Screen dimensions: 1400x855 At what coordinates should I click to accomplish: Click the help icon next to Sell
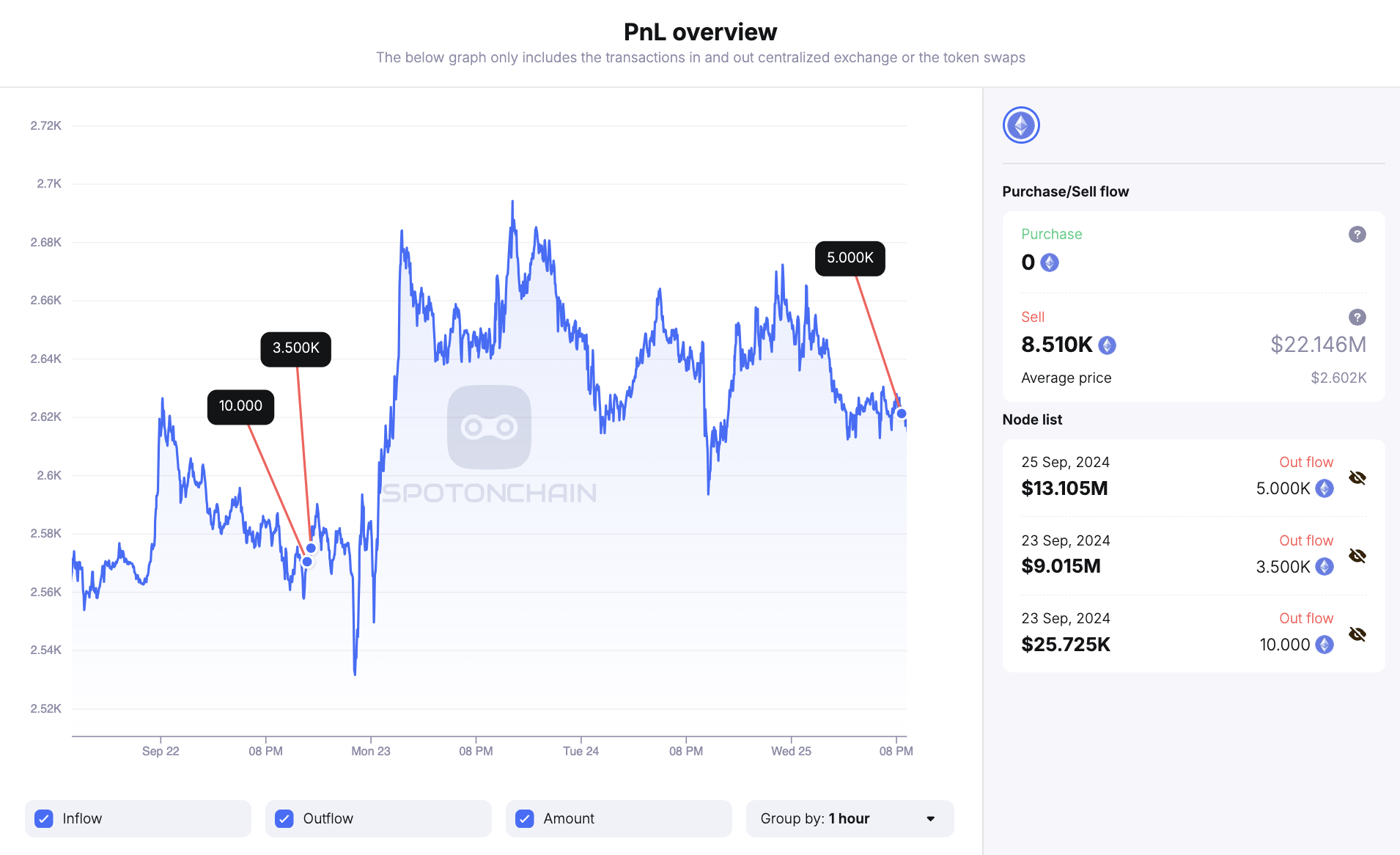[1357, 317]
